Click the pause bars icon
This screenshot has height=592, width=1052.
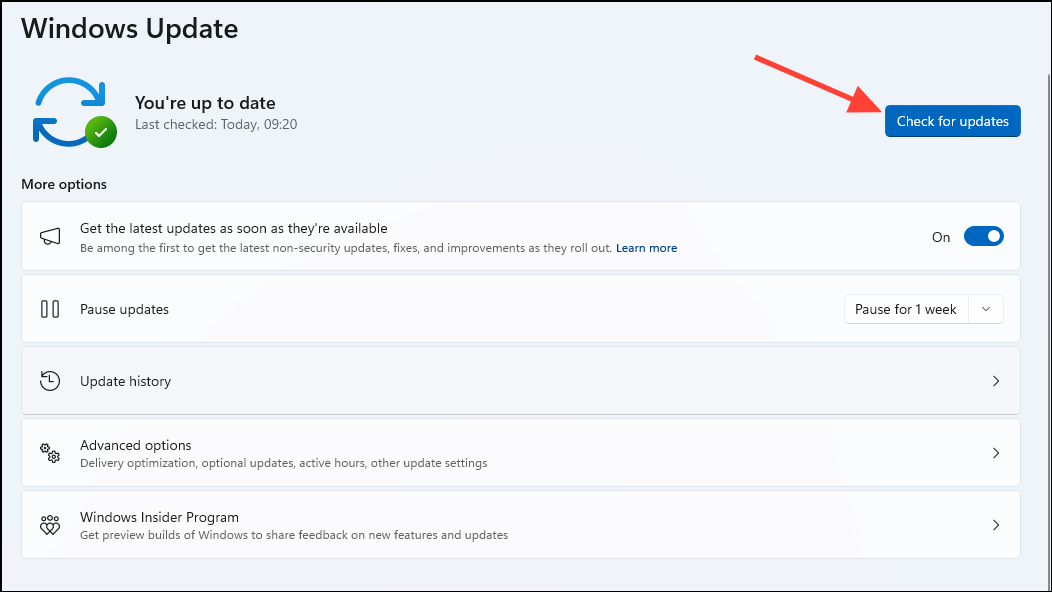click(x=50, y=309)
